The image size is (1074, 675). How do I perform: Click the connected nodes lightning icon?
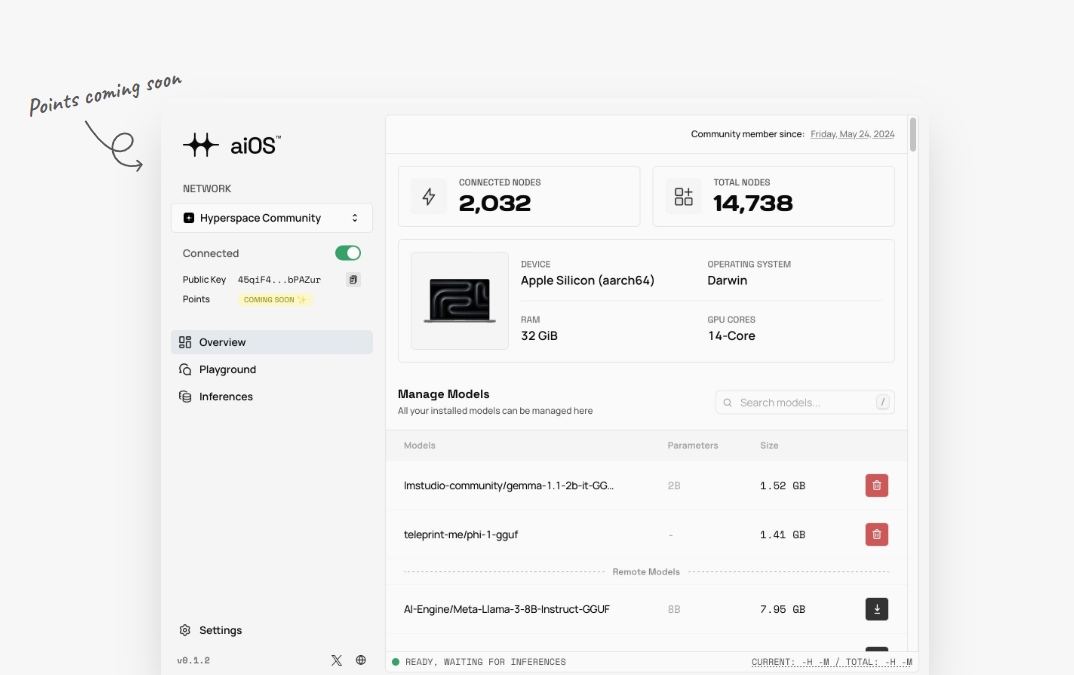point(429,197)
